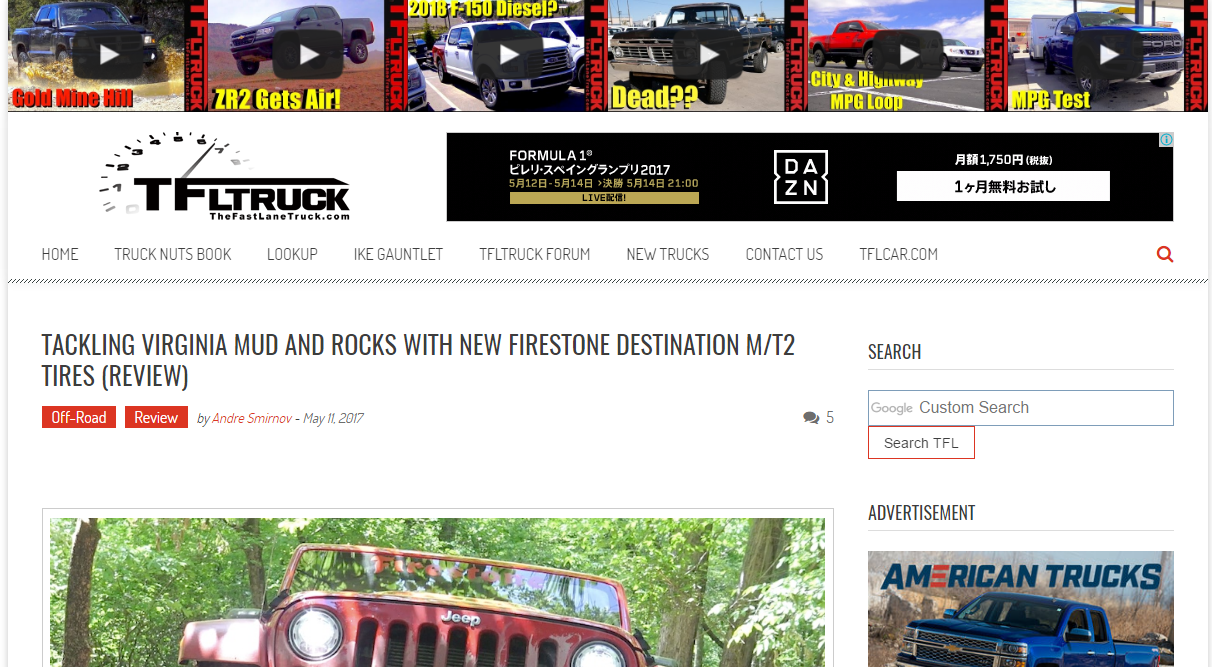The width and height of the screenshot is (1212, 667).
Task: Play the ZR2 Gets Air video
Action: pyautogui.click(x=307, y=54)
